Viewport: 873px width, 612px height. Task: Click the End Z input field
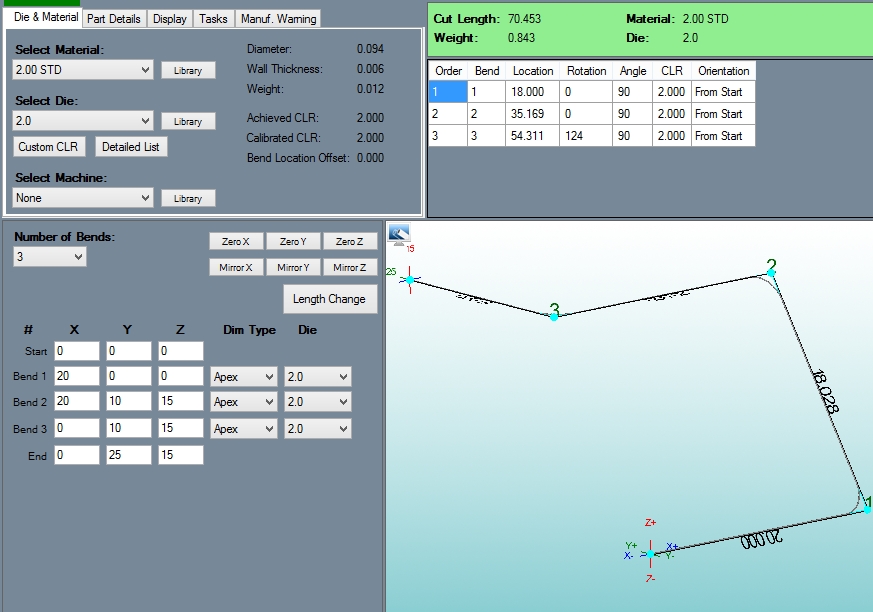click(181, 455)
